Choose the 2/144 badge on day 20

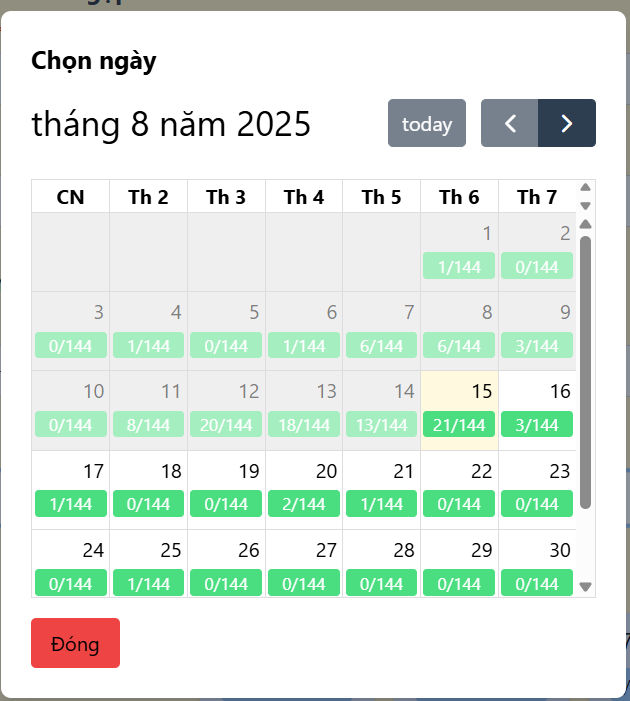tap(304, 503)
